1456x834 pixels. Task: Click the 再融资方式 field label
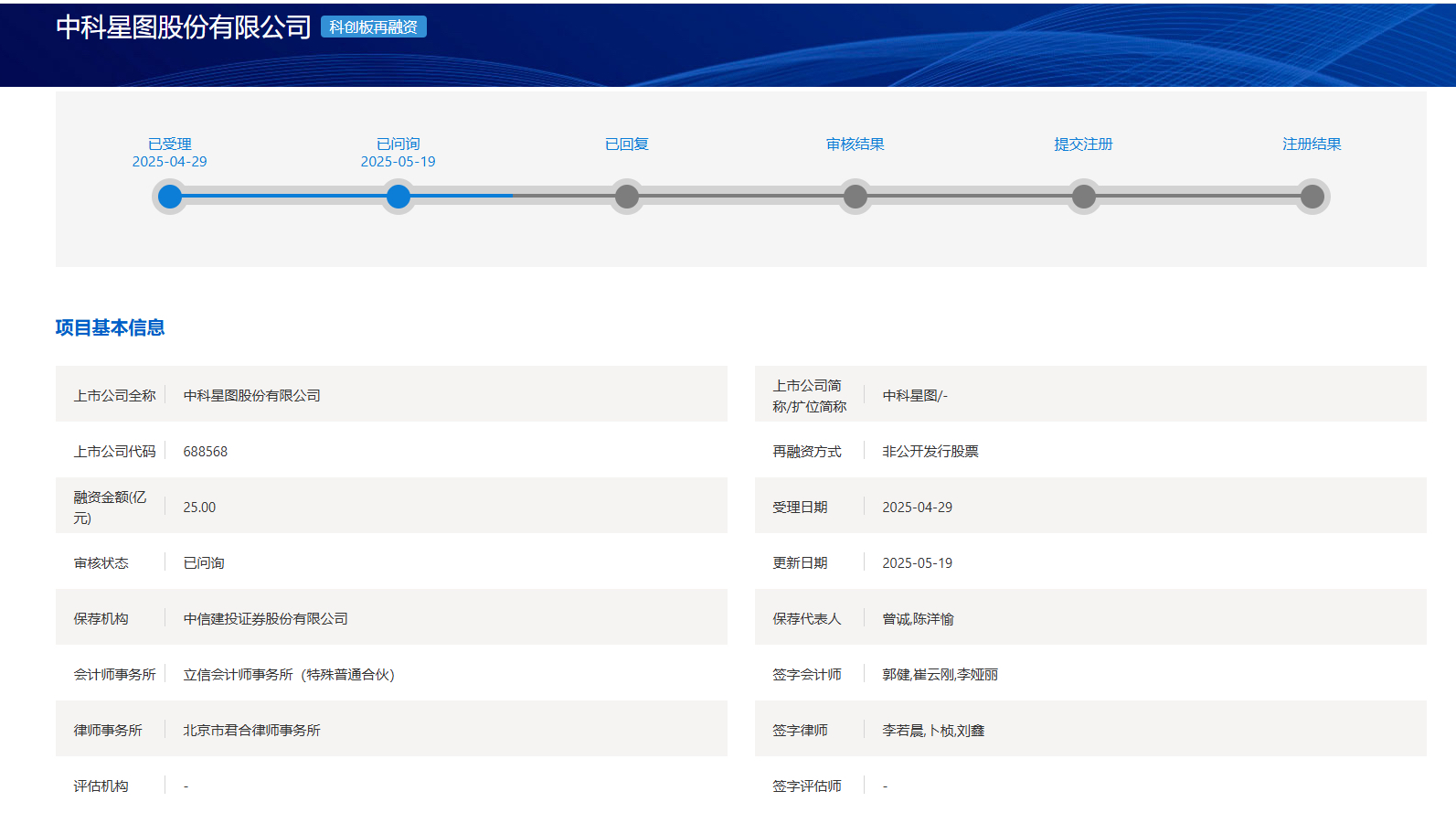click(x=807, y=452)
